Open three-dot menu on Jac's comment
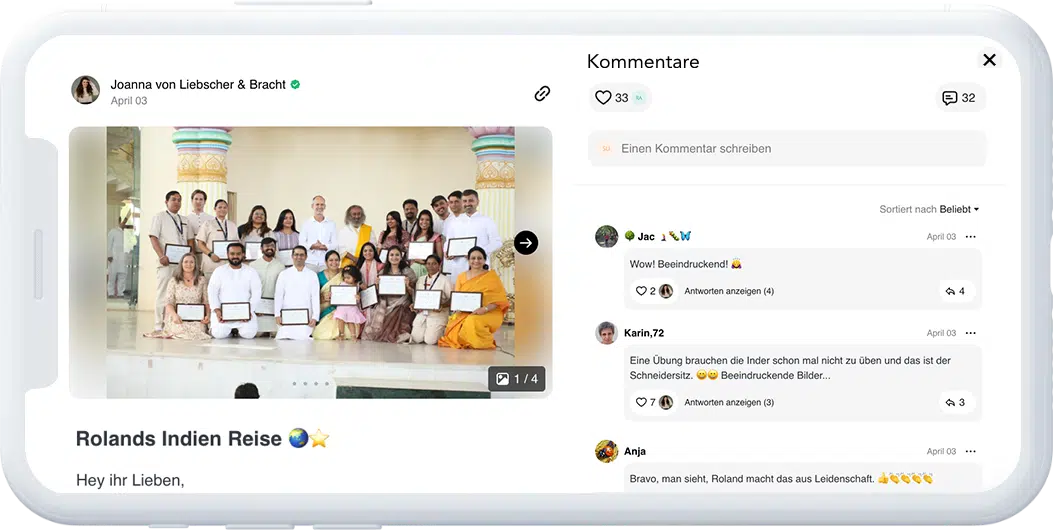The height and width of the screenshot is (530, 1053). point(970,237)
